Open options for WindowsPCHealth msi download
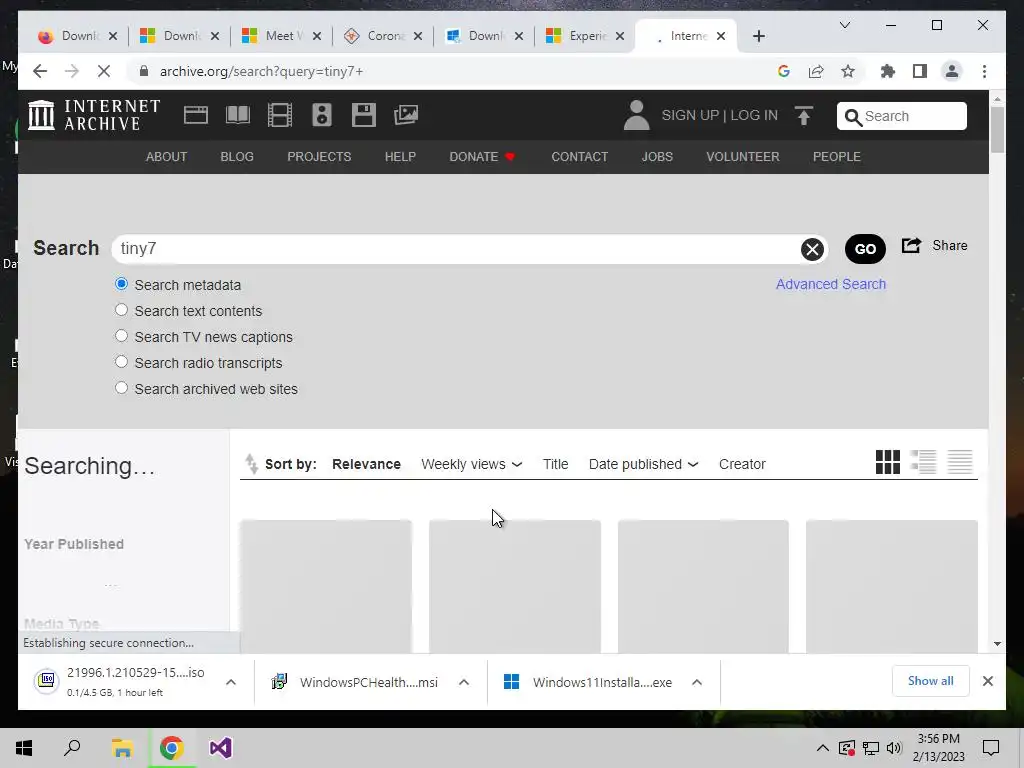The image size is (1024, 768). click(x=464, y=682)
